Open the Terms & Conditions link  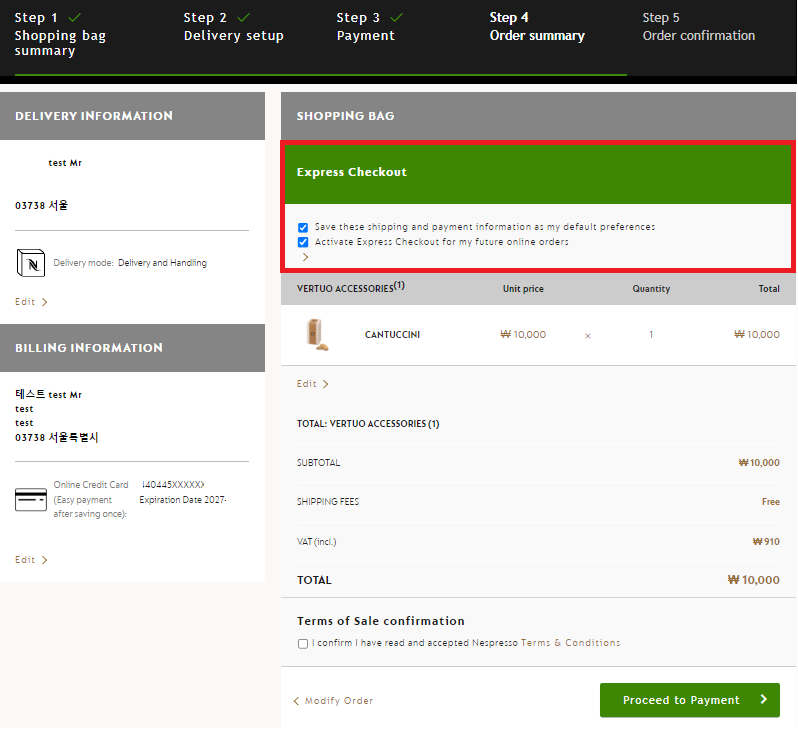click(570, 643)
